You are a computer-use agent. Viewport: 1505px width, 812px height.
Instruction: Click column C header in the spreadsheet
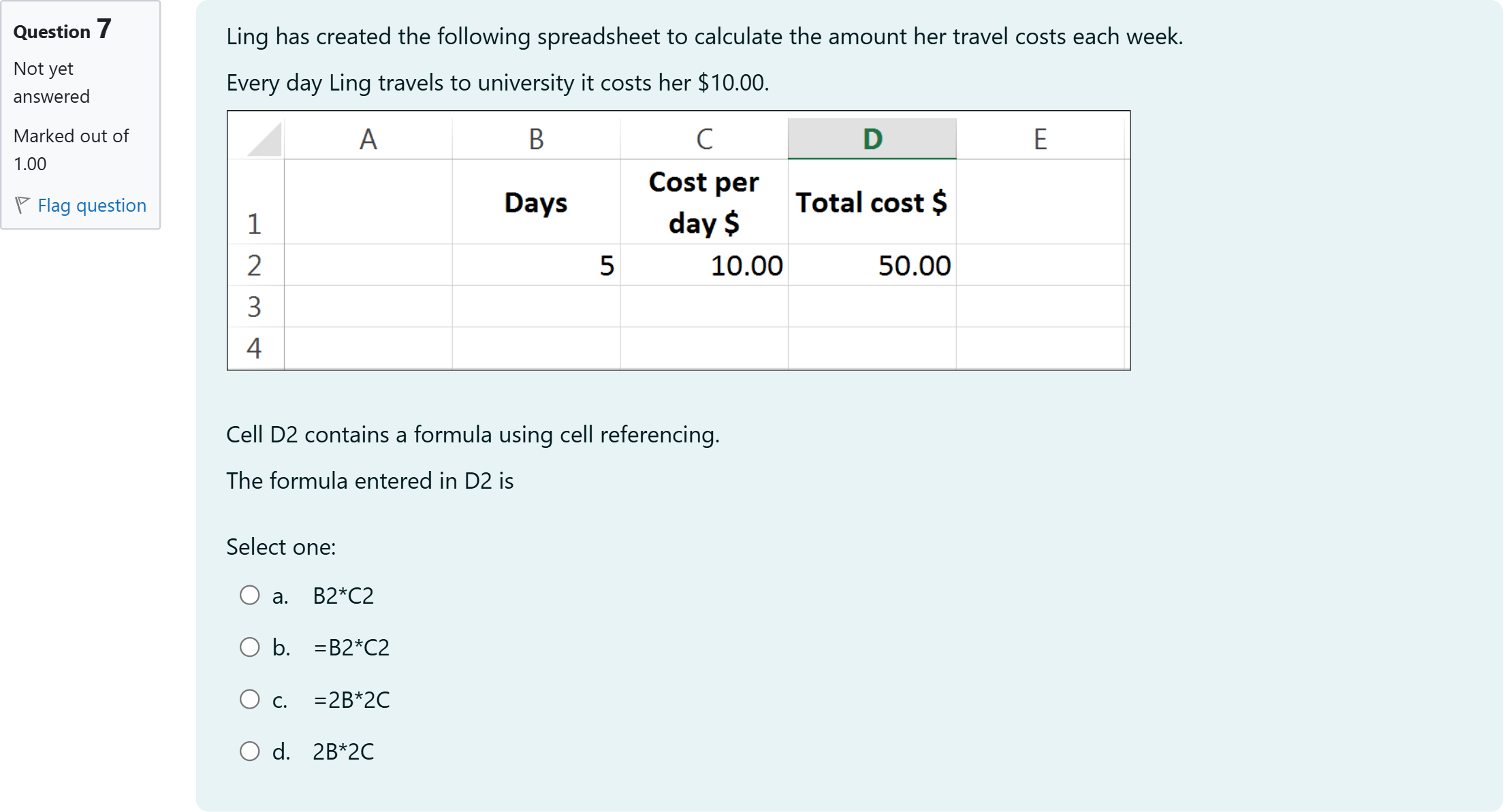[x=704, y=139]
